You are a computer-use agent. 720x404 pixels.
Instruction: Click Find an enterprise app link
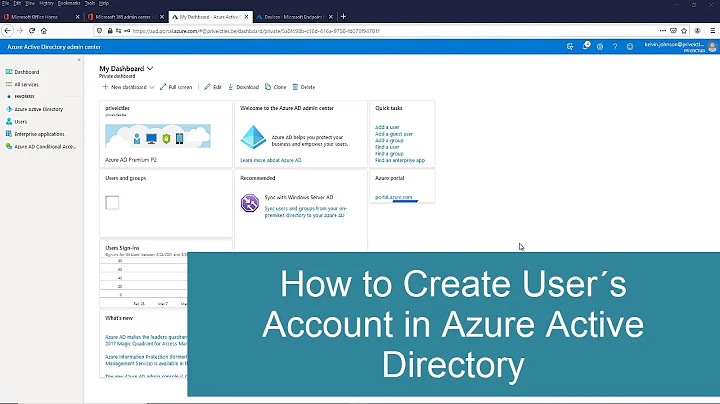coord(400,160)
